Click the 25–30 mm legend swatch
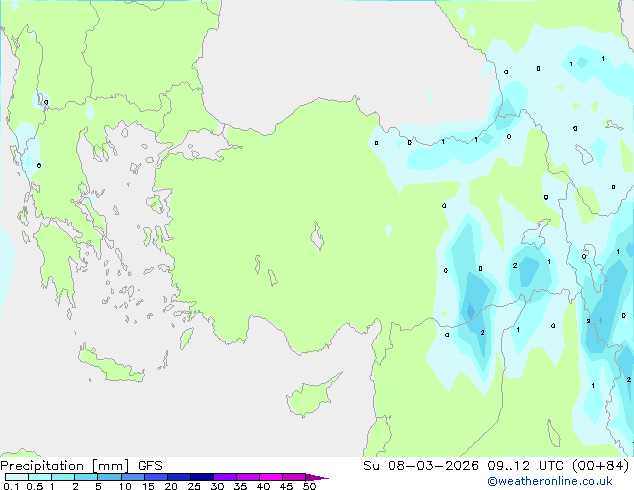This screenshot has height=490, width=634. click(x=201, y=477)
